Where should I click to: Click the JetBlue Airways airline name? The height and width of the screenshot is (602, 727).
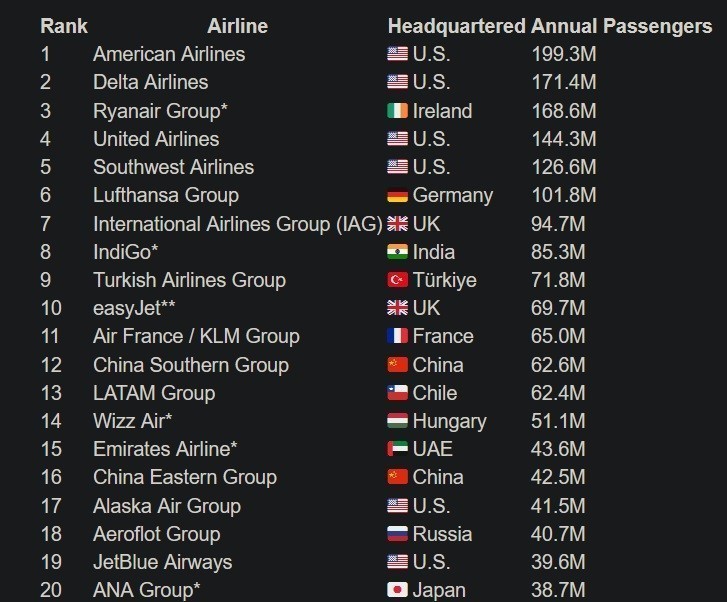(162, 562)
